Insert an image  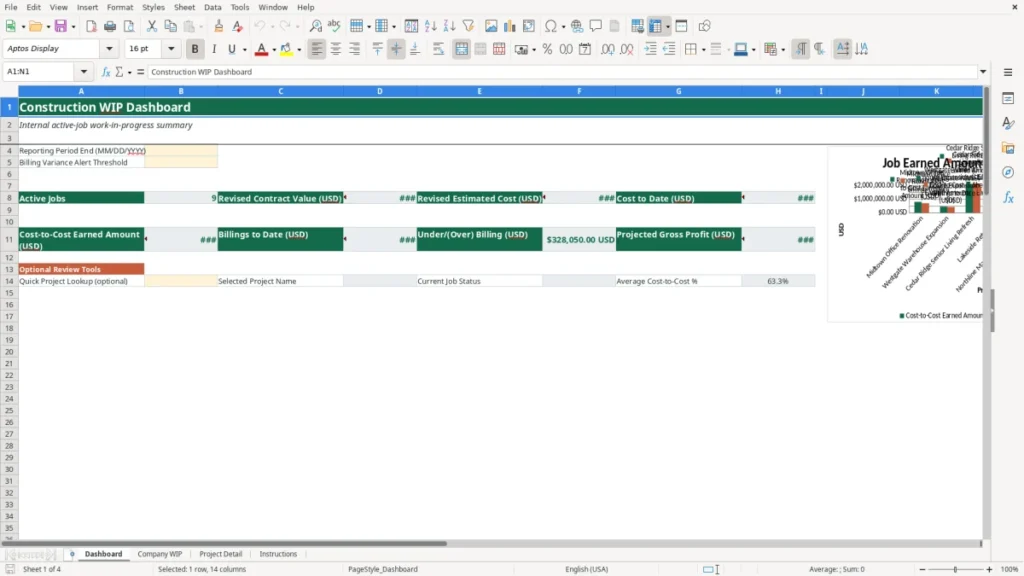tap(491, 26)
